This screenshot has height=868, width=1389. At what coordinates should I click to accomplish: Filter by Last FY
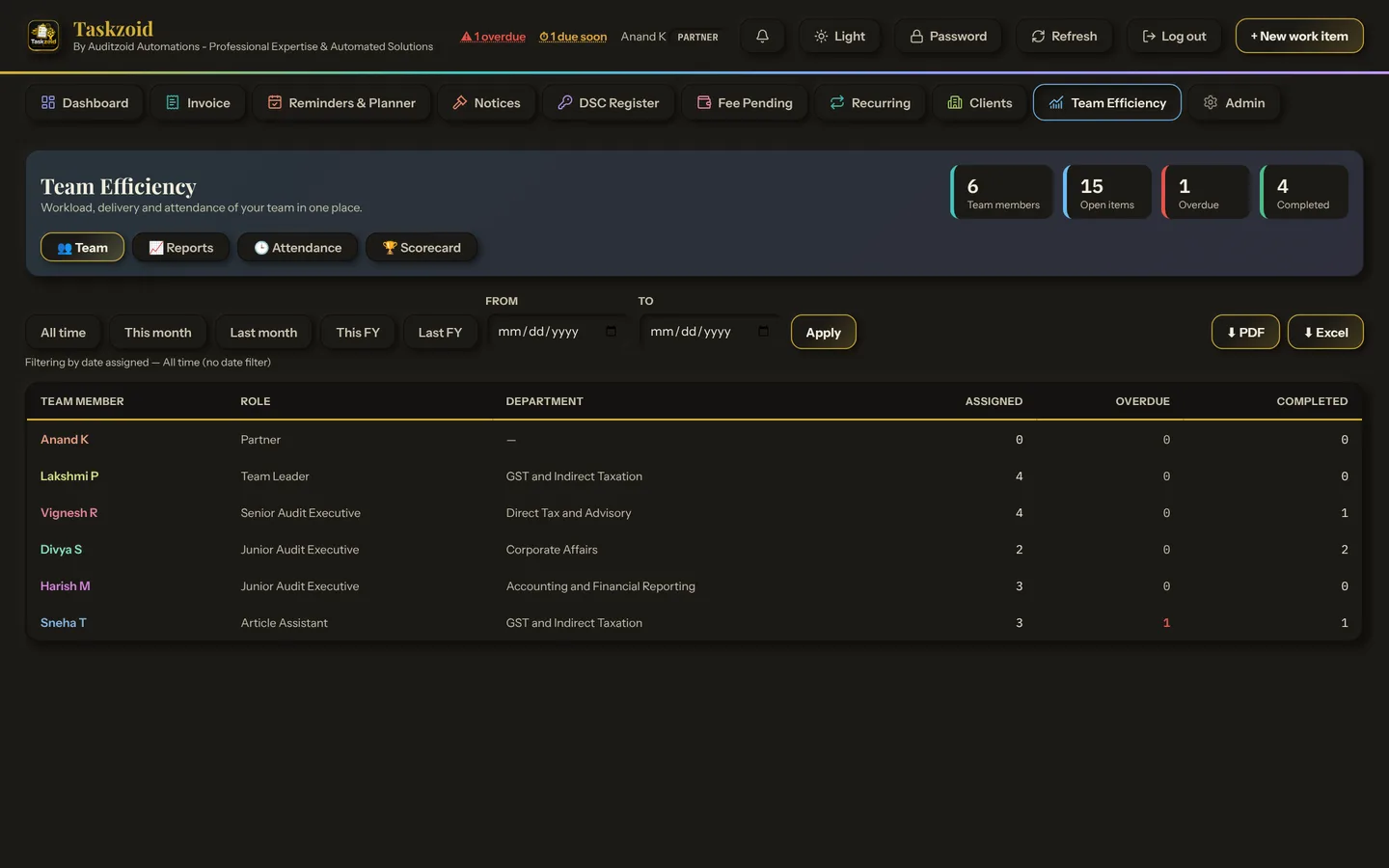point(440,332)
